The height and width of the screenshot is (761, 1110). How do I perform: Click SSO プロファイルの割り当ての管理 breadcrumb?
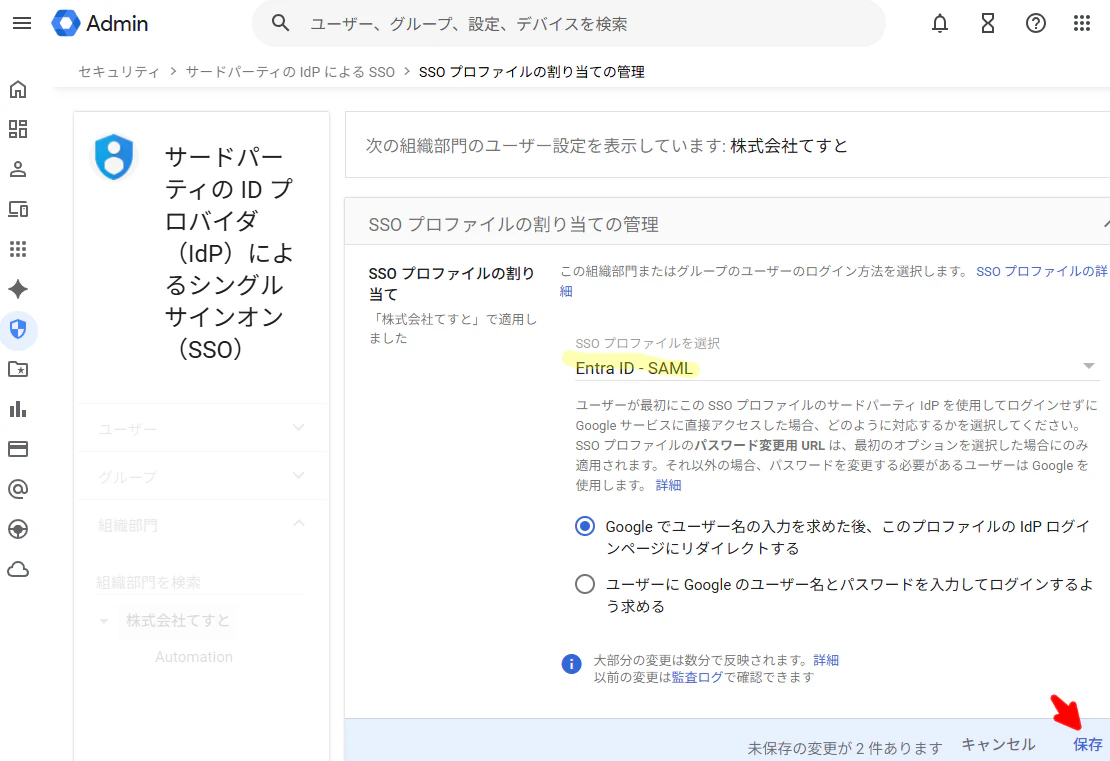coord(532,71)
